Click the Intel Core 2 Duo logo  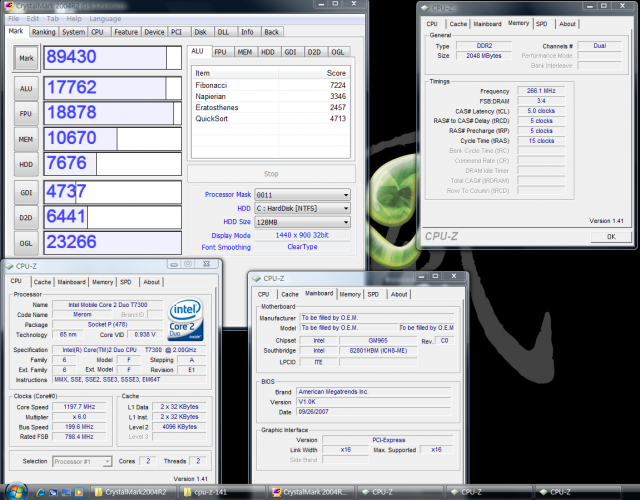click(185, 319)
